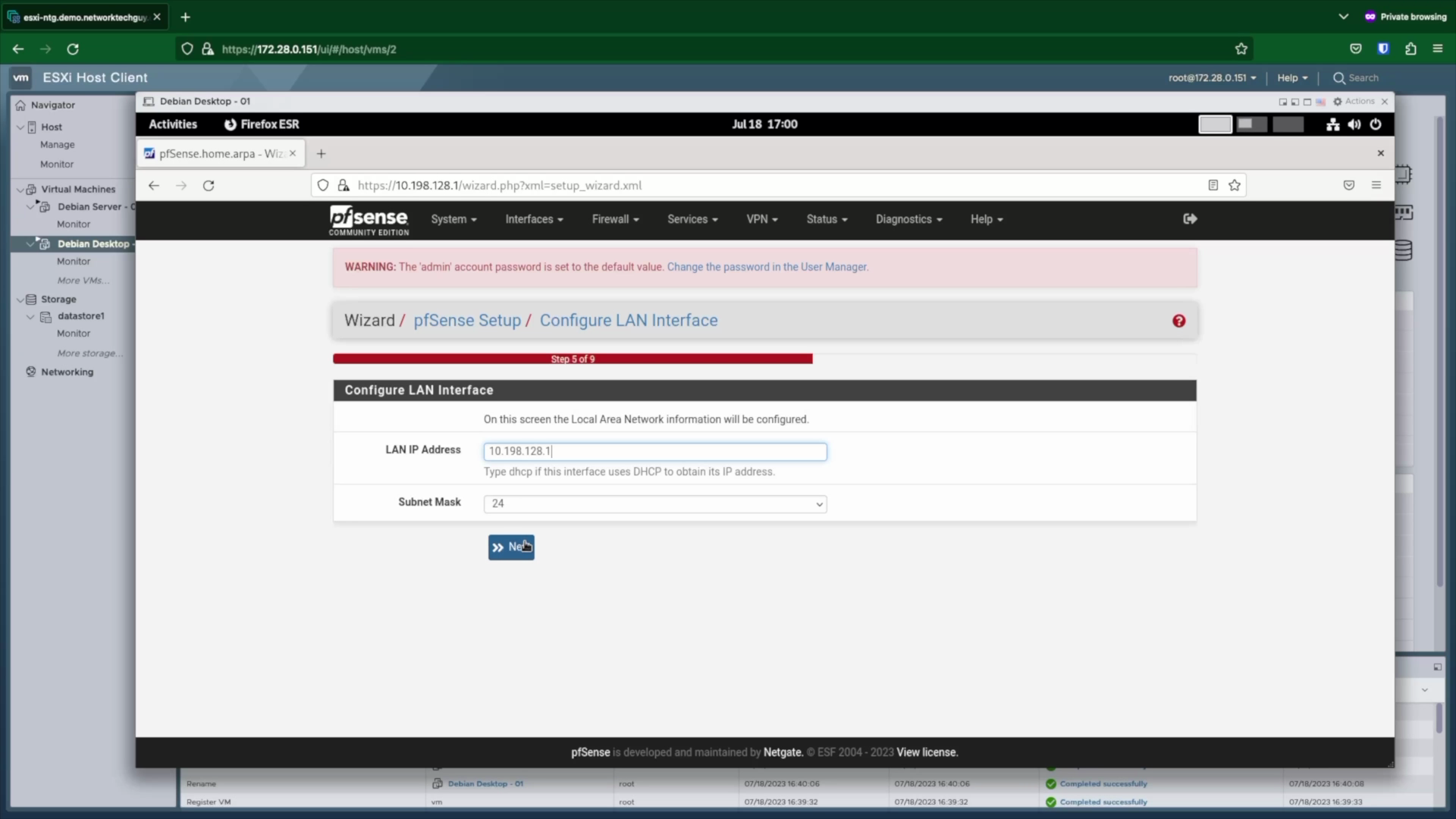
Task: Open the Interfaces menu in pfSense
Action: tap(534, 219)
